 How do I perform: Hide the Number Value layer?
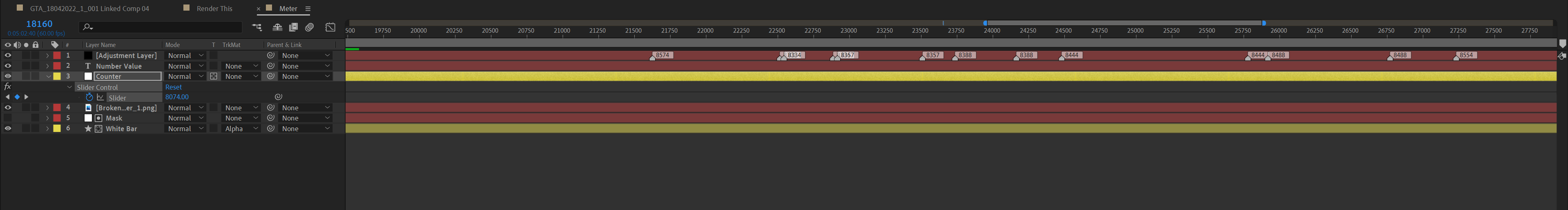point(8,66)
